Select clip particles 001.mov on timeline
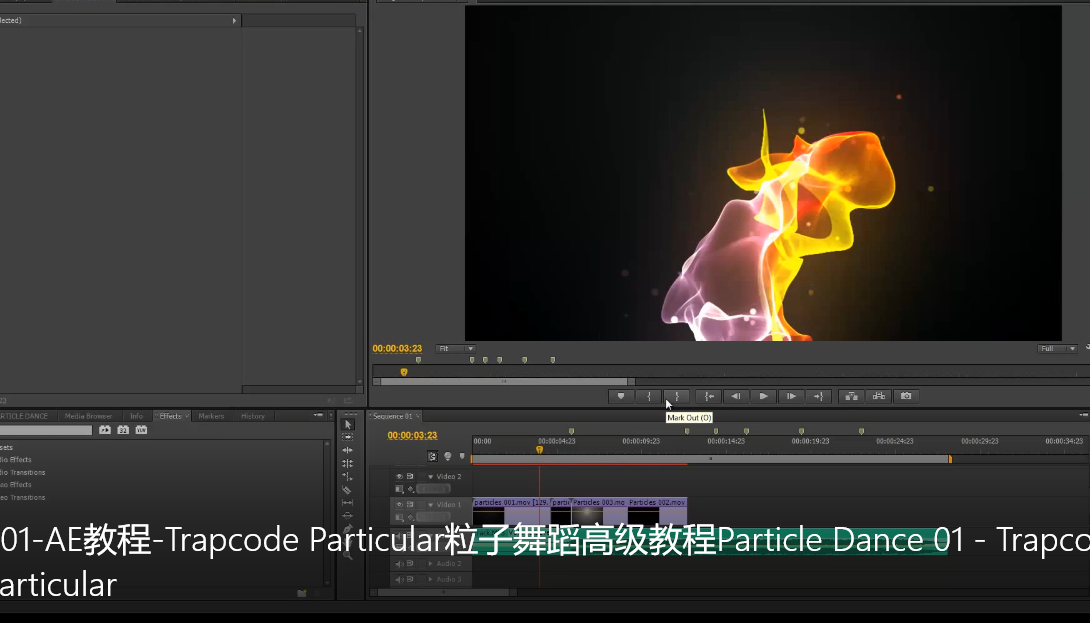The image size is (1090, 623). 511,511
